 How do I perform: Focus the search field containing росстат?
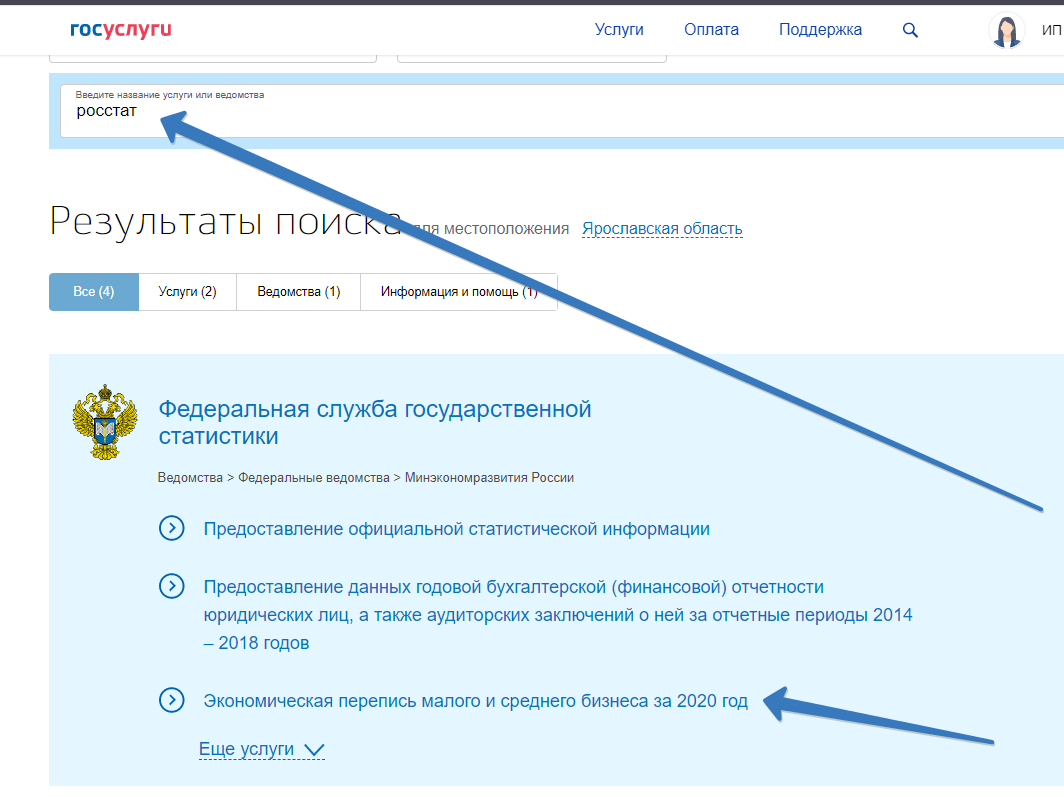(x=562, y=111)
